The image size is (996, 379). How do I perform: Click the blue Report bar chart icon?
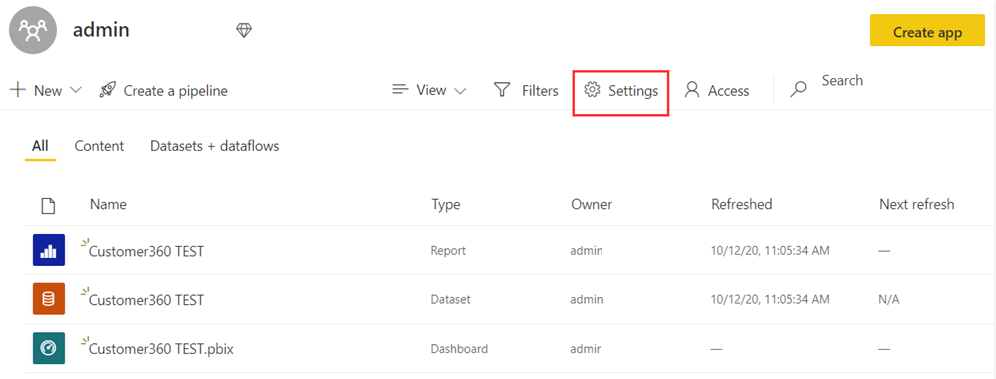tap(49, 250)
